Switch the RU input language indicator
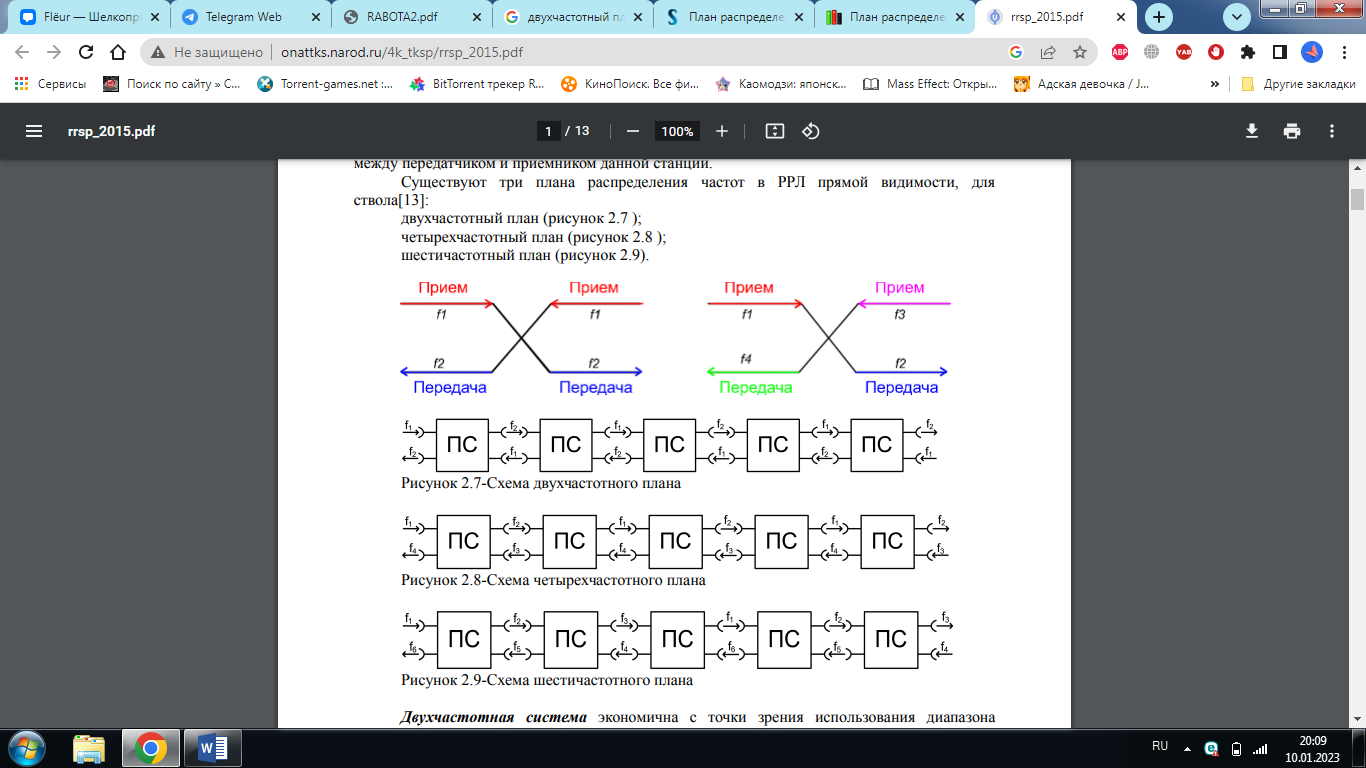Screen dimensions: 1366x768 tap(1160, 746)
